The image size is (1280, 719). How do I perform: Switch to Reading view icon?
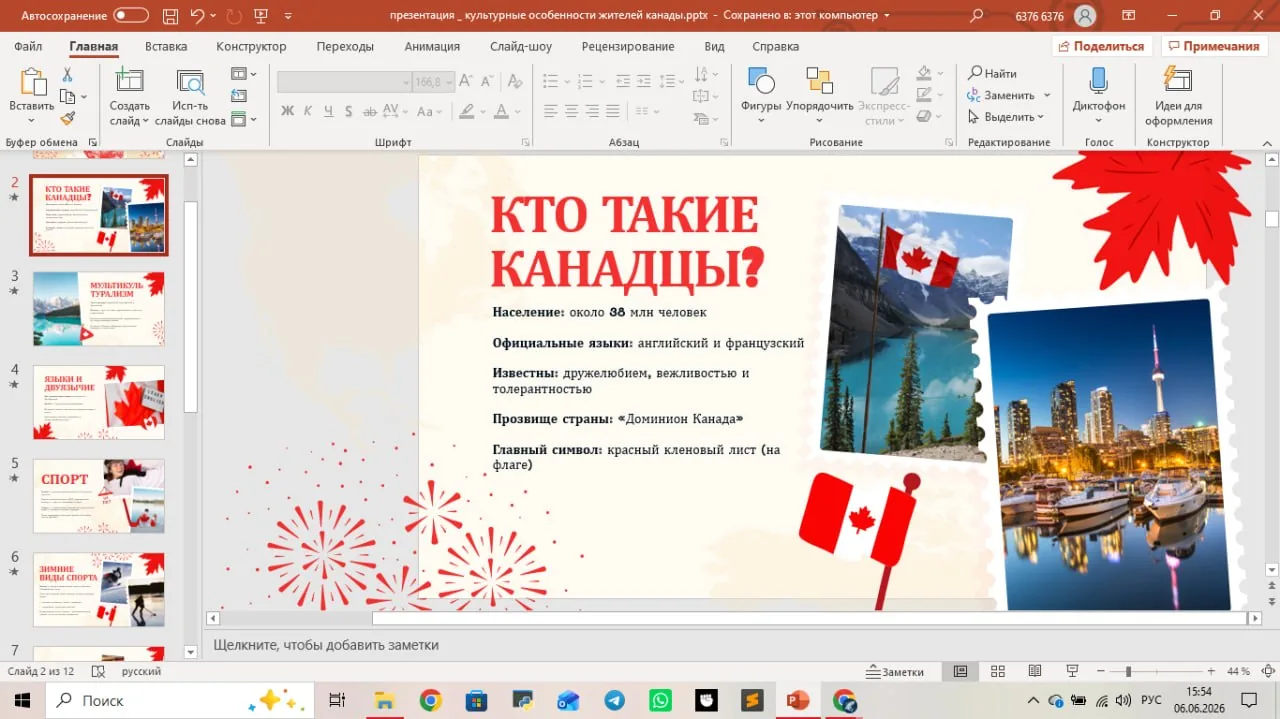tap(1034, 672)
